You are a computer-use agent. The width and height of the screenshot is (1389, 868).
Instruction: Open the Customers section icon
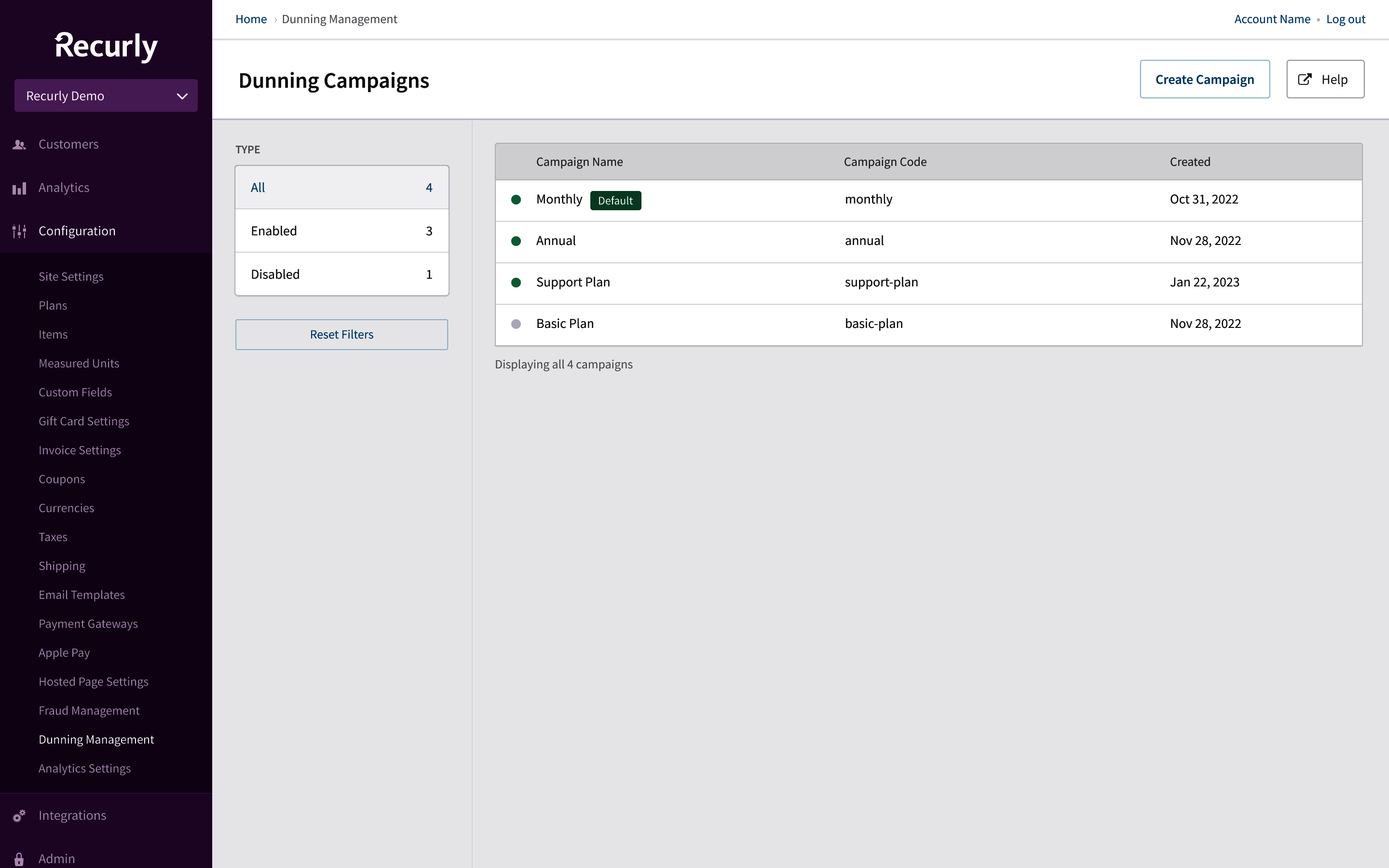pyautogui.click(x=19, y=145)
